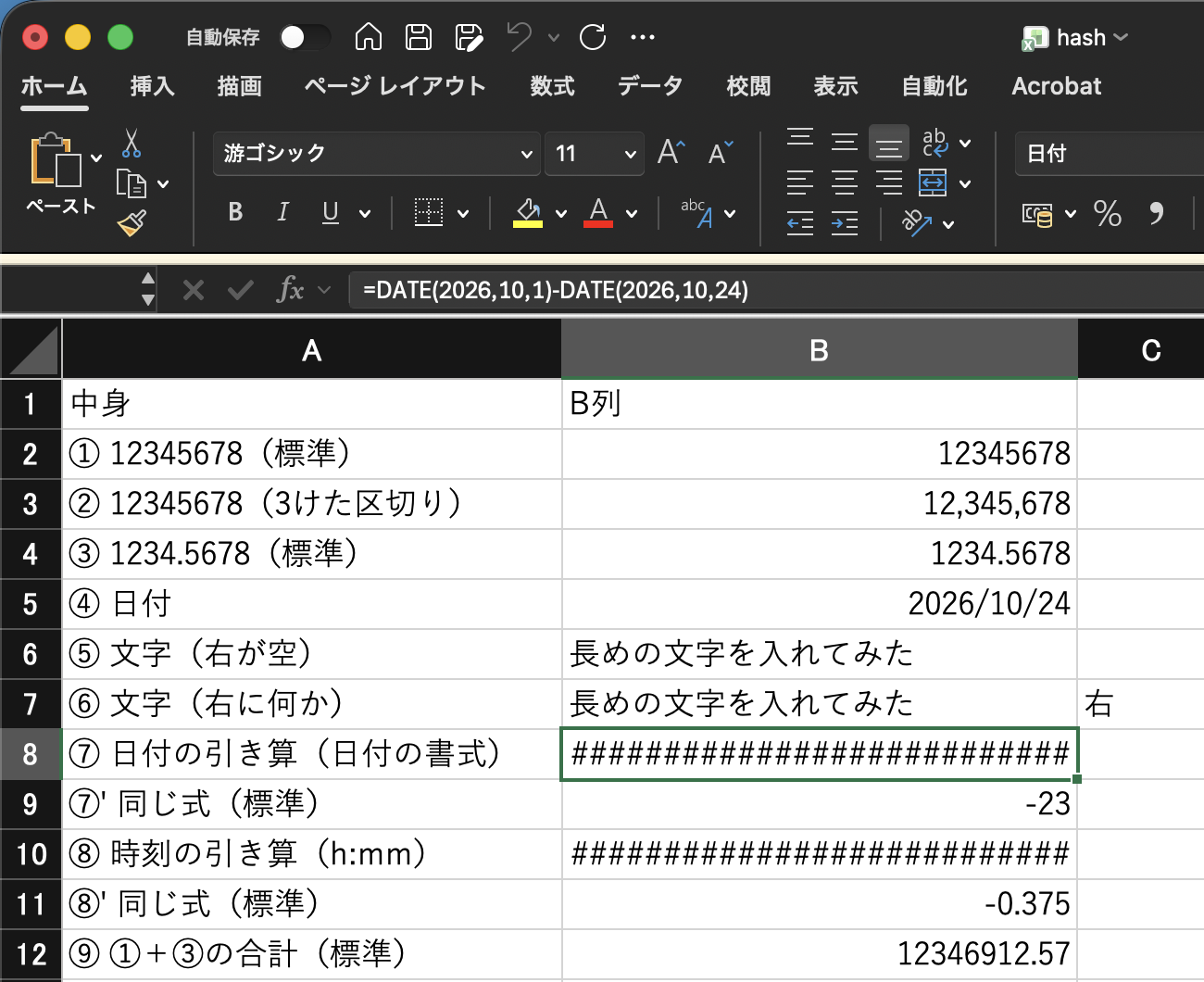This screenshot has width=1204, height=982.
Task: Toggle bottom vertical alignment
Action: coord(889,144)
